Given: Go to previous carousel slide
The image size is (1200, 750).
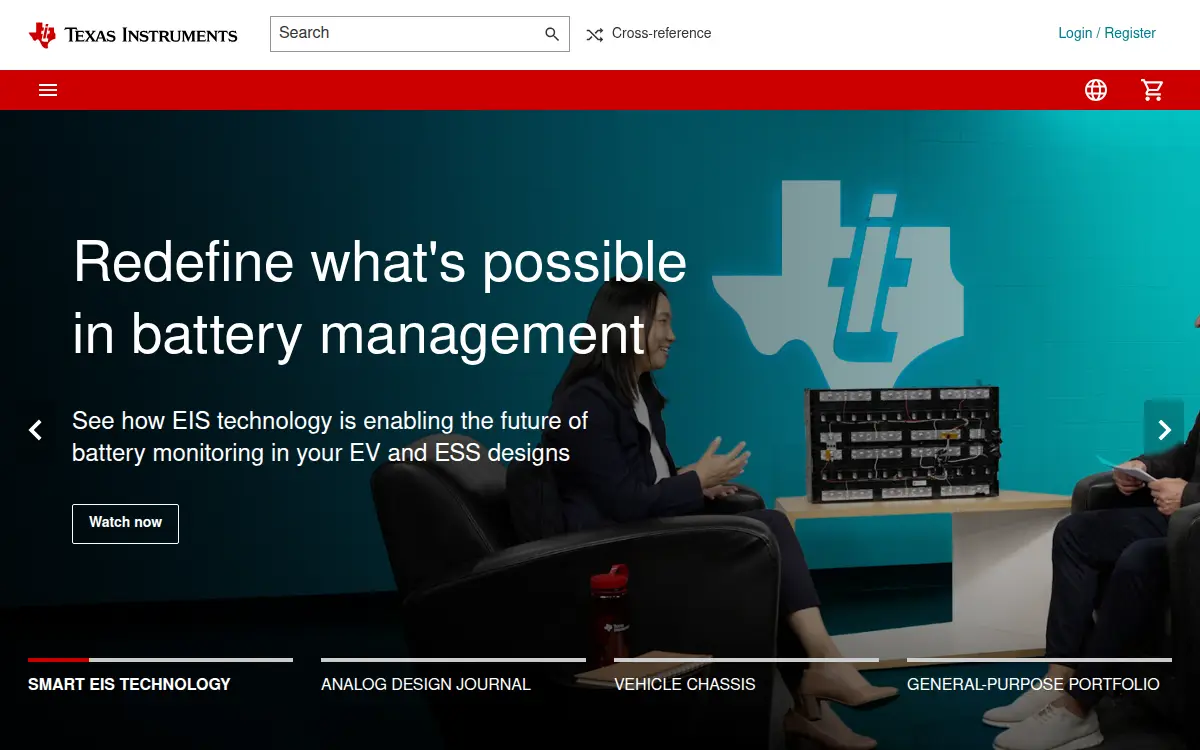Looking at the screenshot, I should (35, 430).
